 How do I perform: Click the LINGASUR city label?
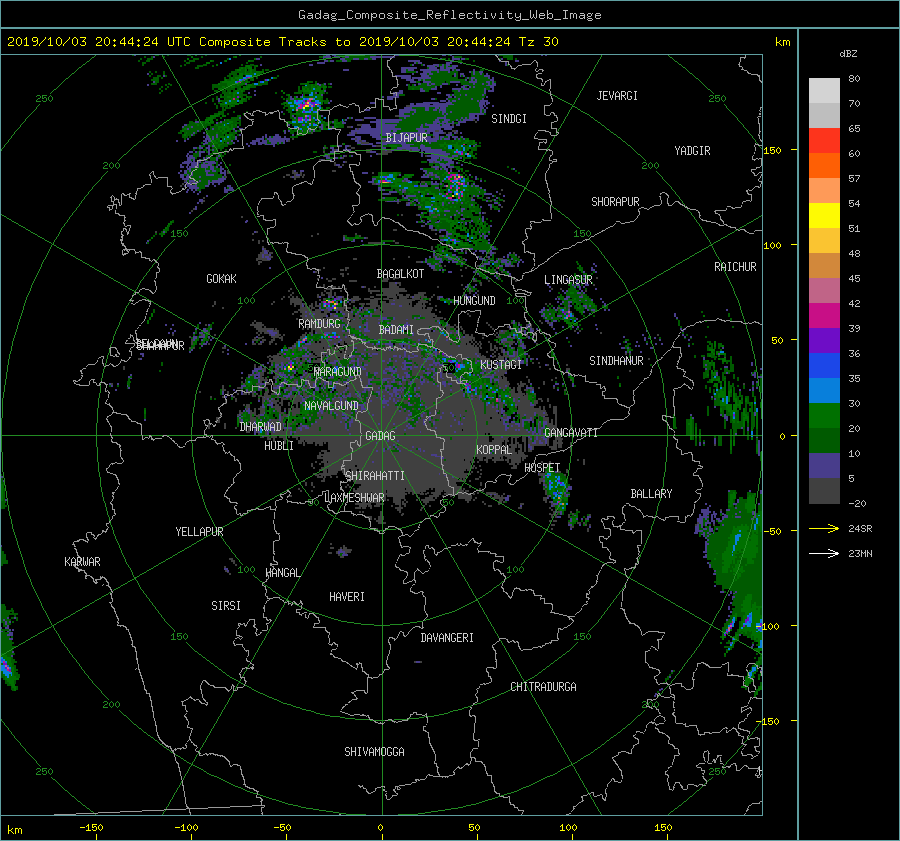(x=568, y=280)
